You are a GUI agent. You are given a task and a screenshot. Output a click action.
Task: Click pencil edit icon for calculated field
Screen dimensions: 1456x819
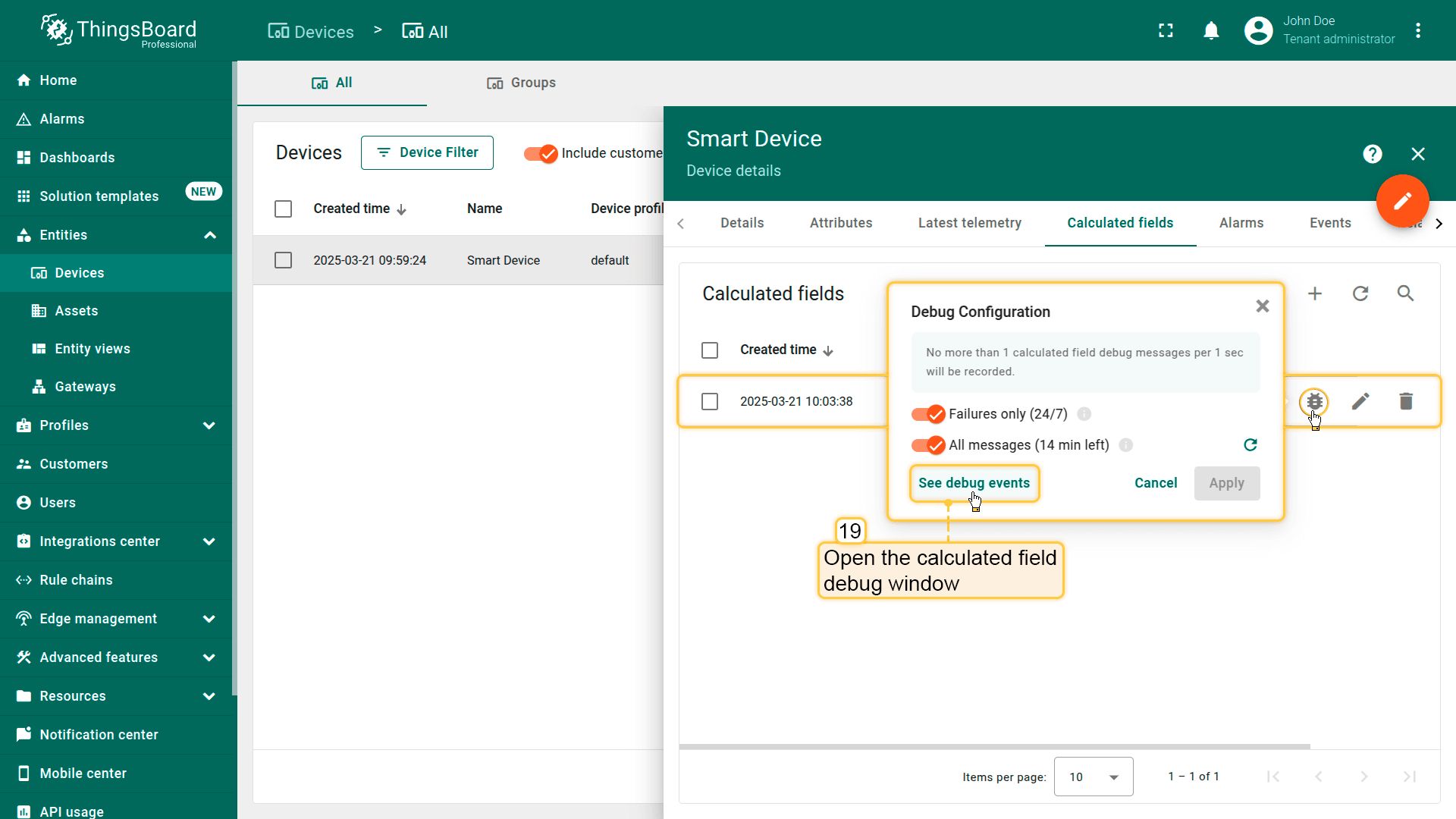[x=1360, y=401]
